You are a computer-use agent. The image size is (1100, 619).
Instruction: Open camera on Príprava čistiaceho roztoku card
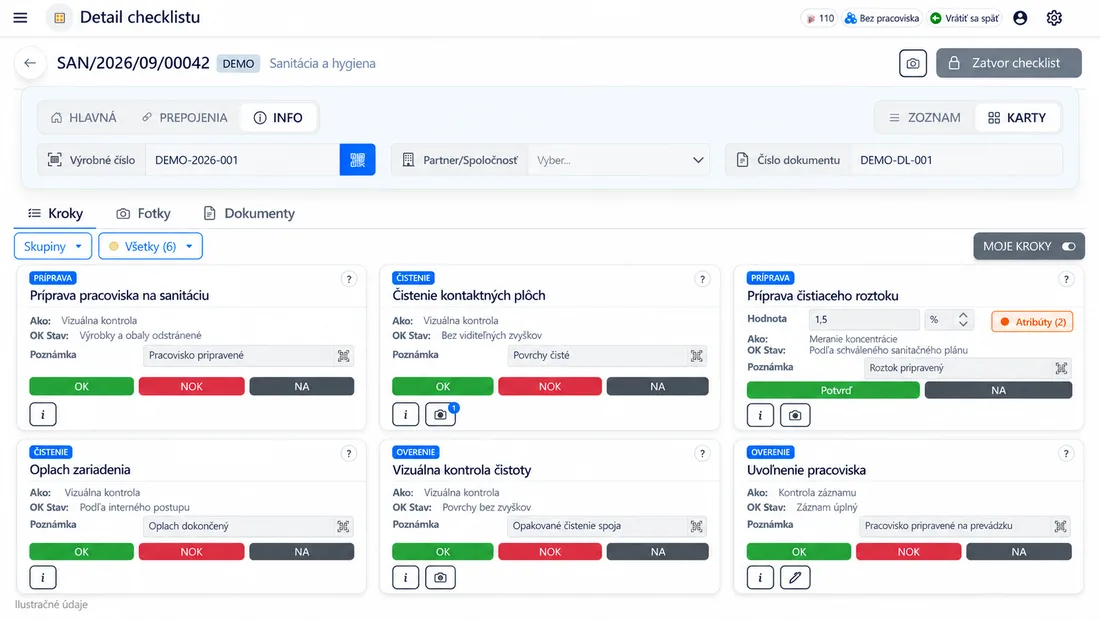(x=795, y=415)
